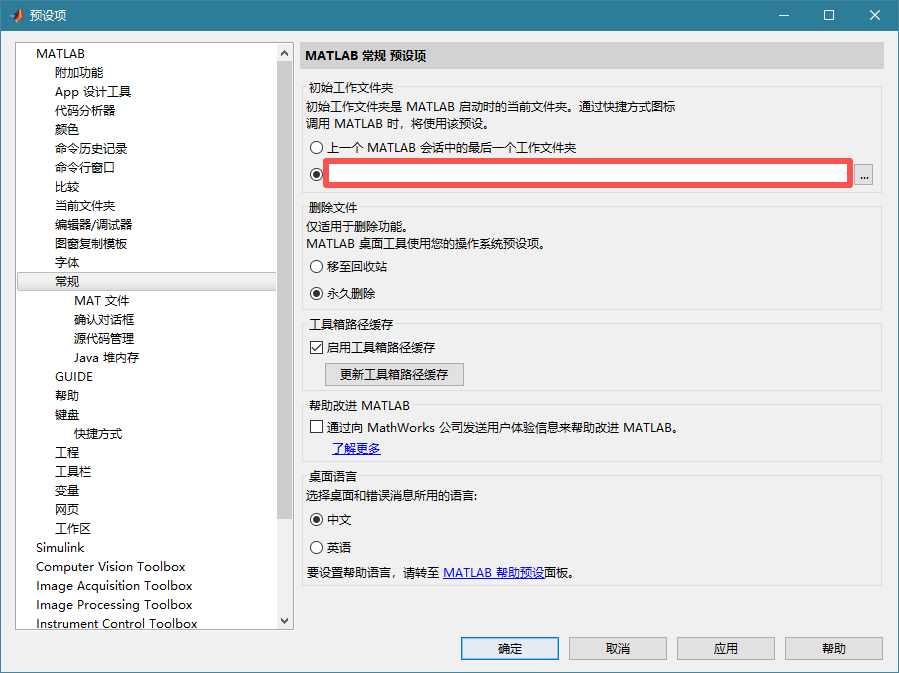Open Instrument Control Toolbox preferences
This screenshot has height=673, width=899.
116,623
